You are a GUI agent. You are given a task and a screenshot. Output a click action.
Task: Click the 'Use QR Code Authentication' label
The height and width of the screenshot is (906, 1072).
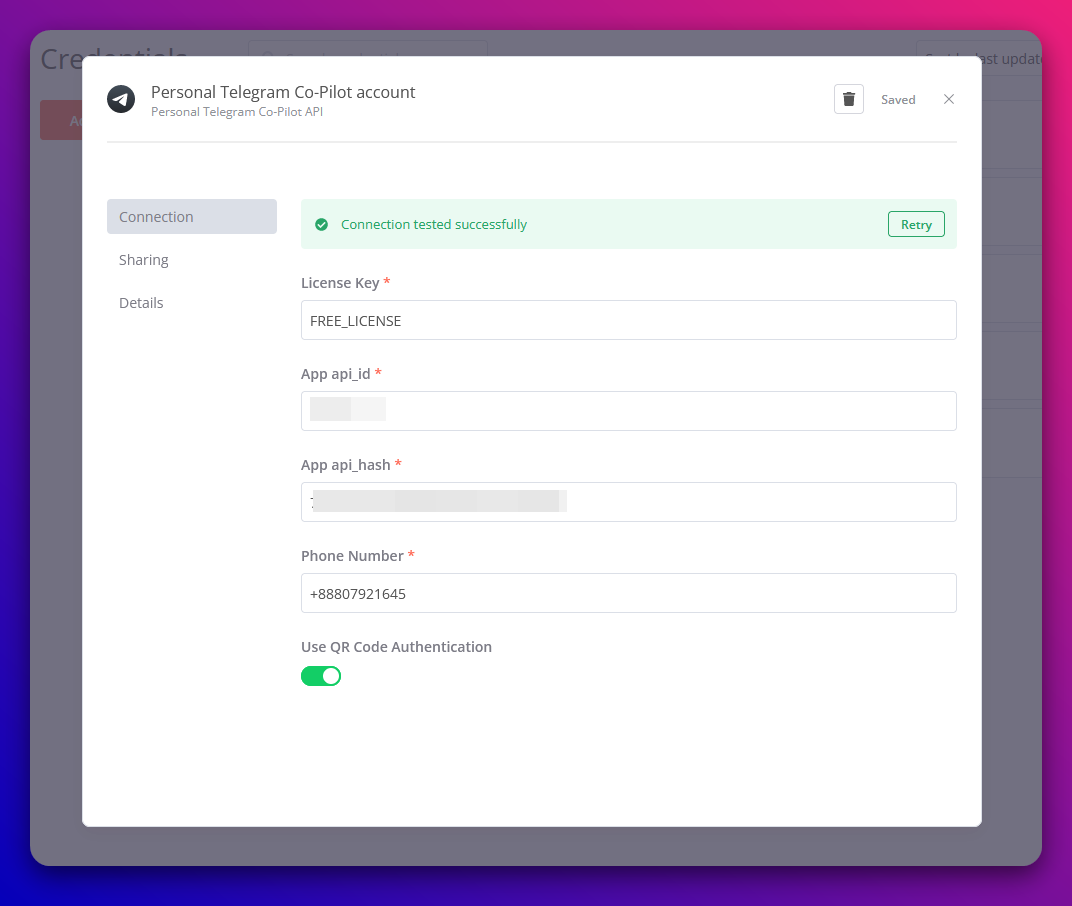coord(396,647)
